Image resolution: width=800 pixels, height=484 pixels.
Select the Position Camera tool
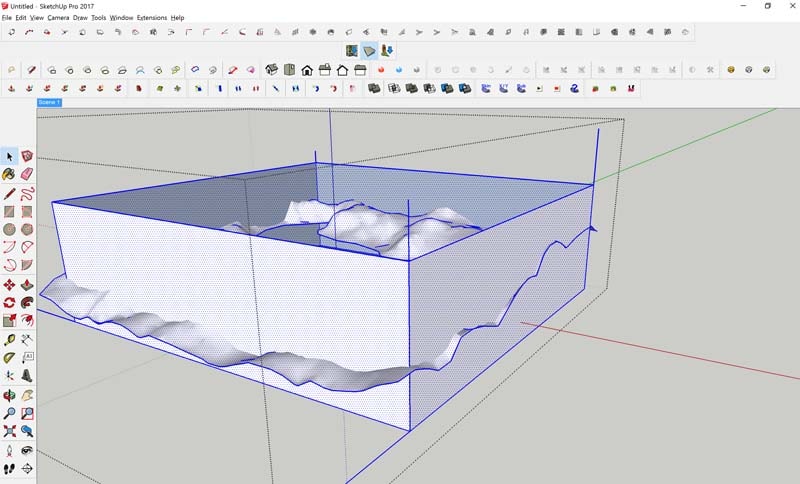point(9,450)
